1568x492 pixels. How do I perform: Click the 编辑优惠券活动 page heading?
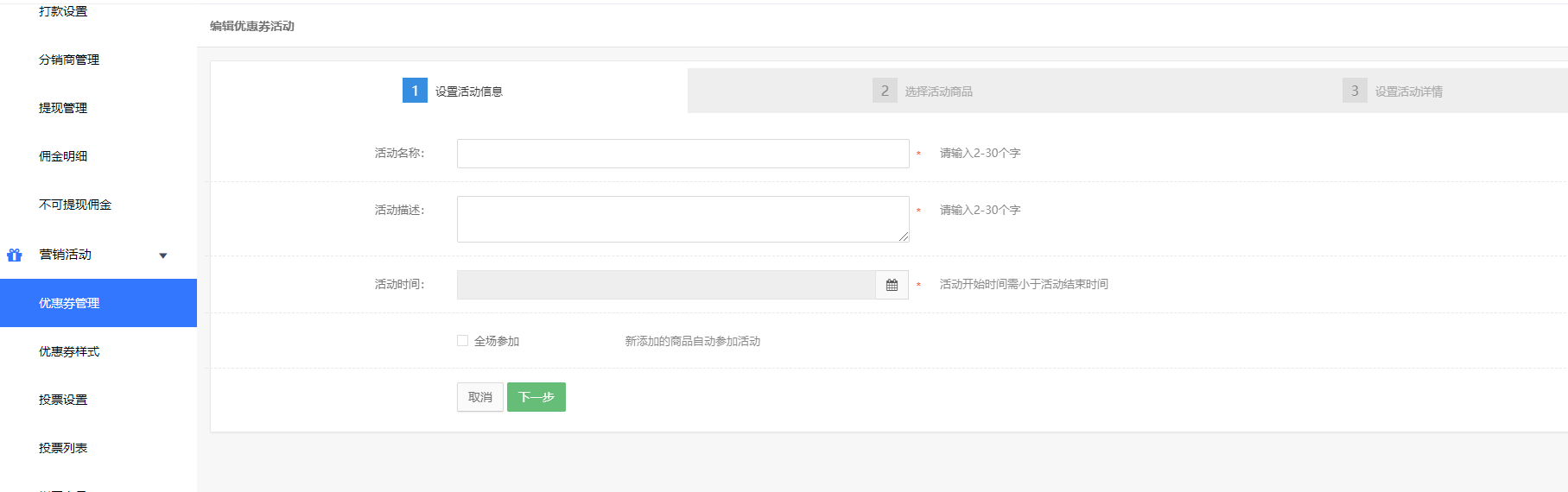pos(252,26)
